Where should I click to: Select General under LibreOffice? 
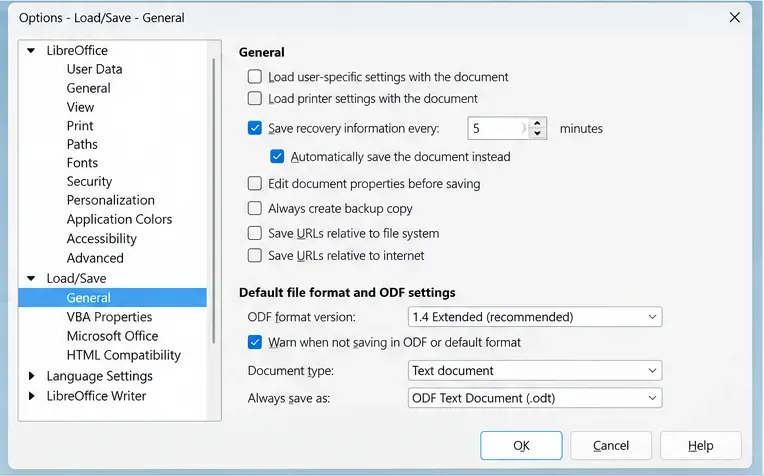pos(89,88)
